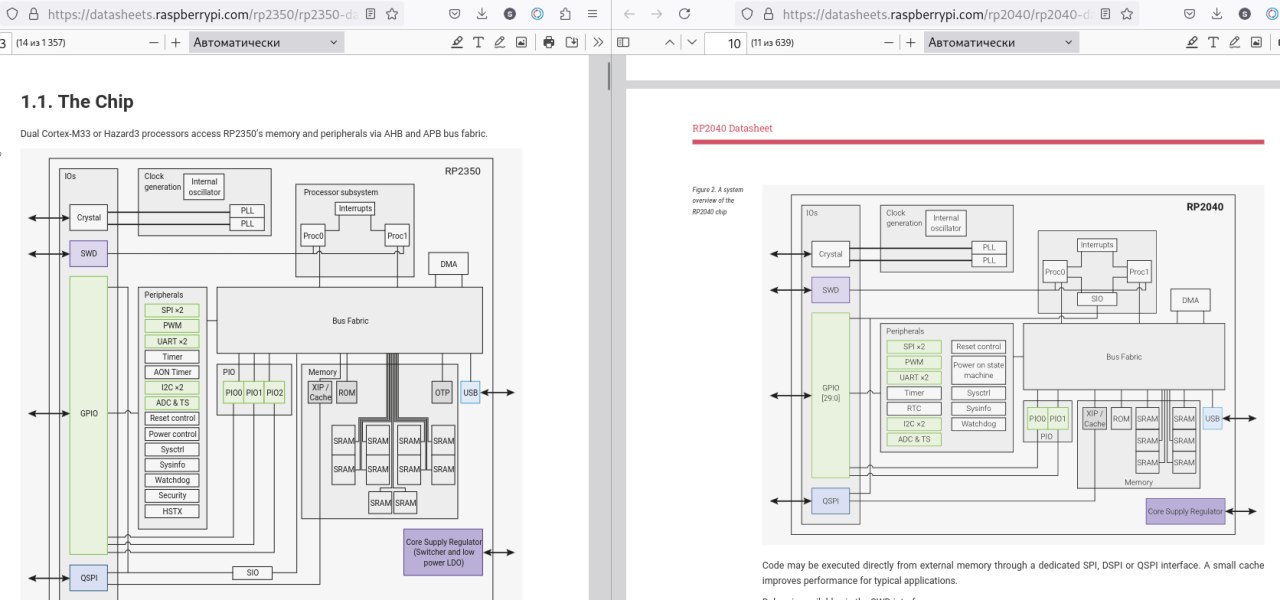
Task: Toggle reader view in the RP2350 window
Action: tap(370, 15)
